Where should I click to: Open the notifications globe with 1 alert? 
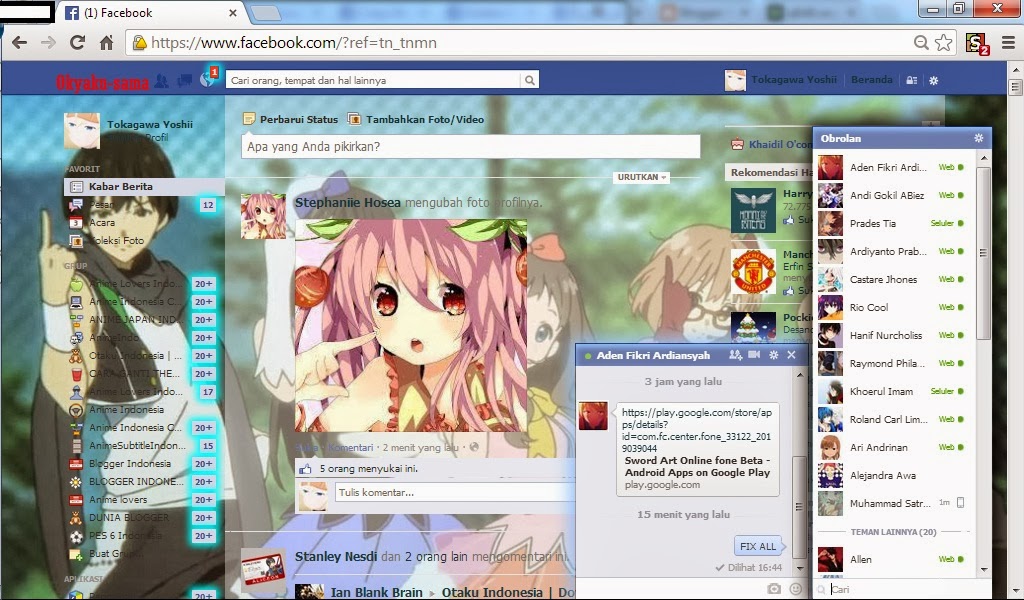click(208, 78)
